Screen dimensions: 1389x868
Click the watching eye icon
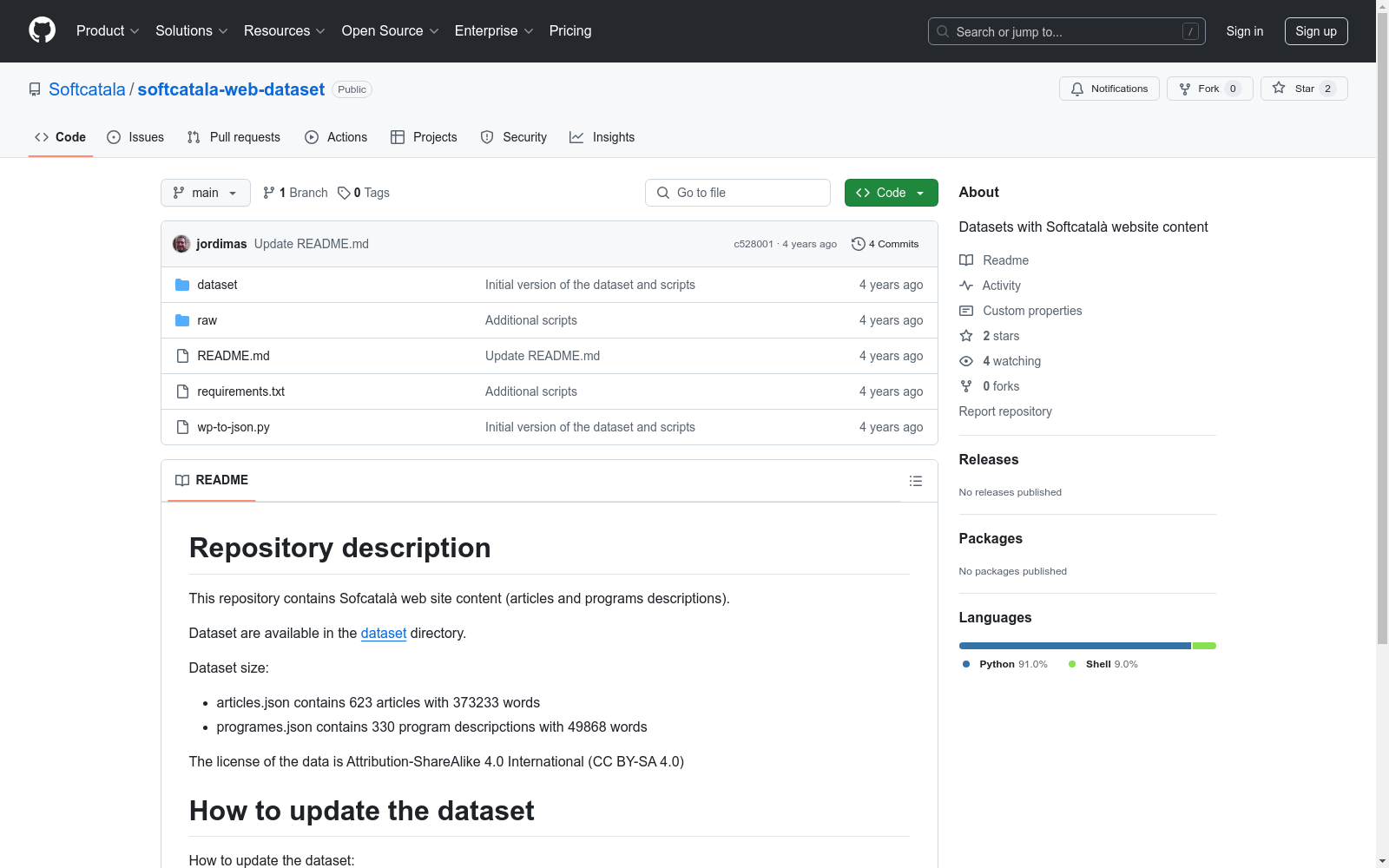coord(966,361)
